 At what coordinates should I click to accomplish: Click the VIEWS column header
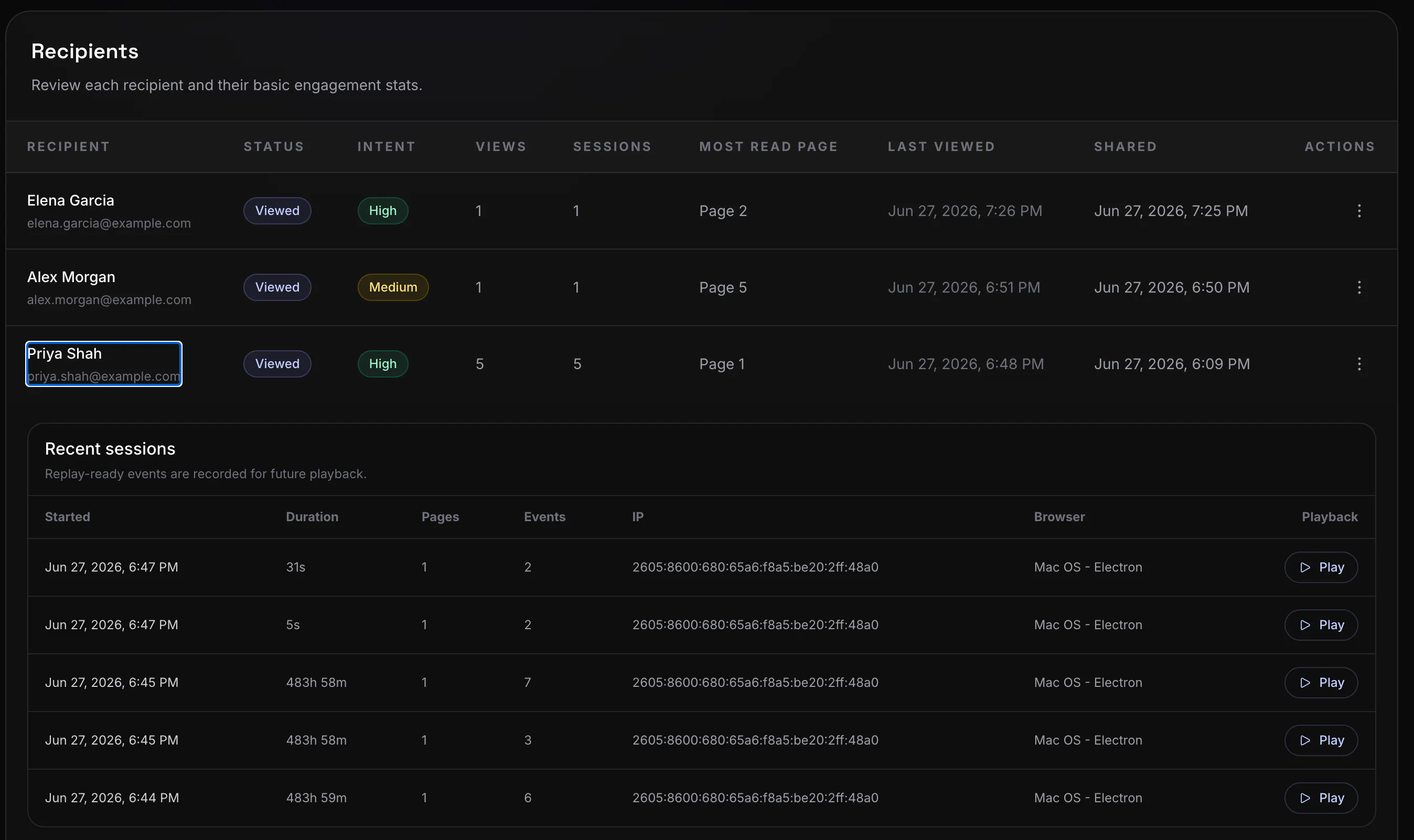point(501,147)
